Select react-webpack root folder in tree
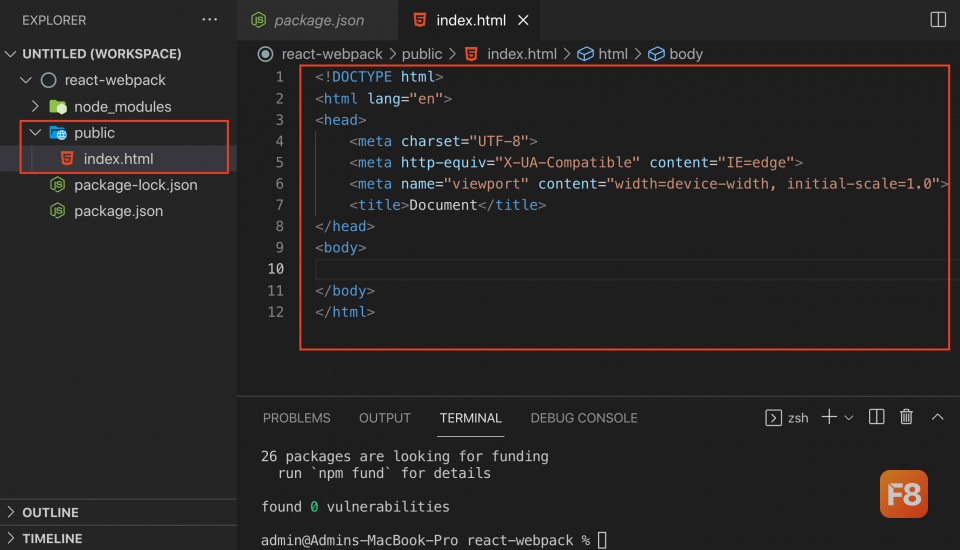The image size is (960, 550). tap(115, 80)
